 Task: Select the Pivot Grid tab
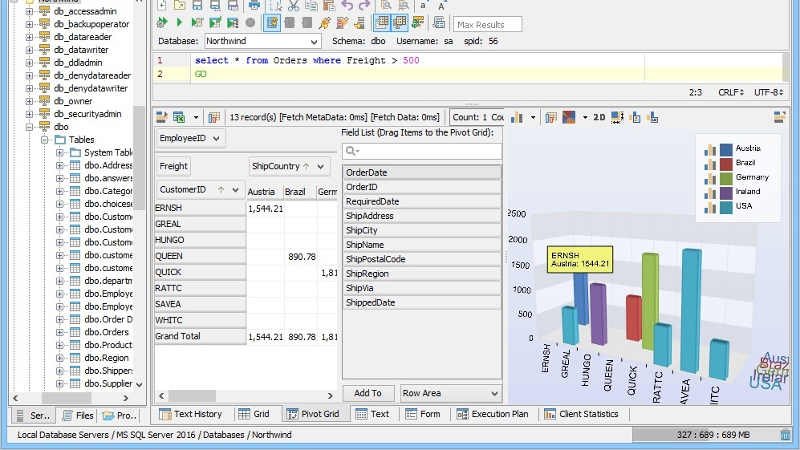tap(313, 414)
